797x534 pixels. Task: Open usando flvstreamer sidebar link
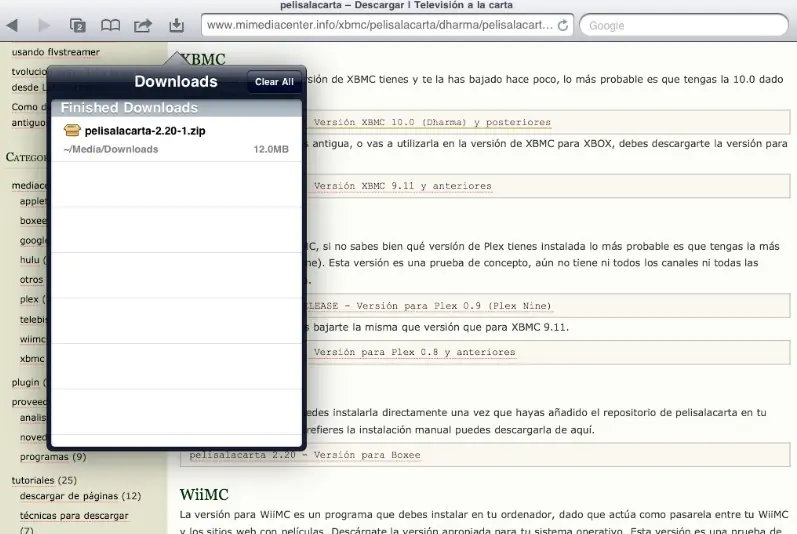[x=56, y=52]
